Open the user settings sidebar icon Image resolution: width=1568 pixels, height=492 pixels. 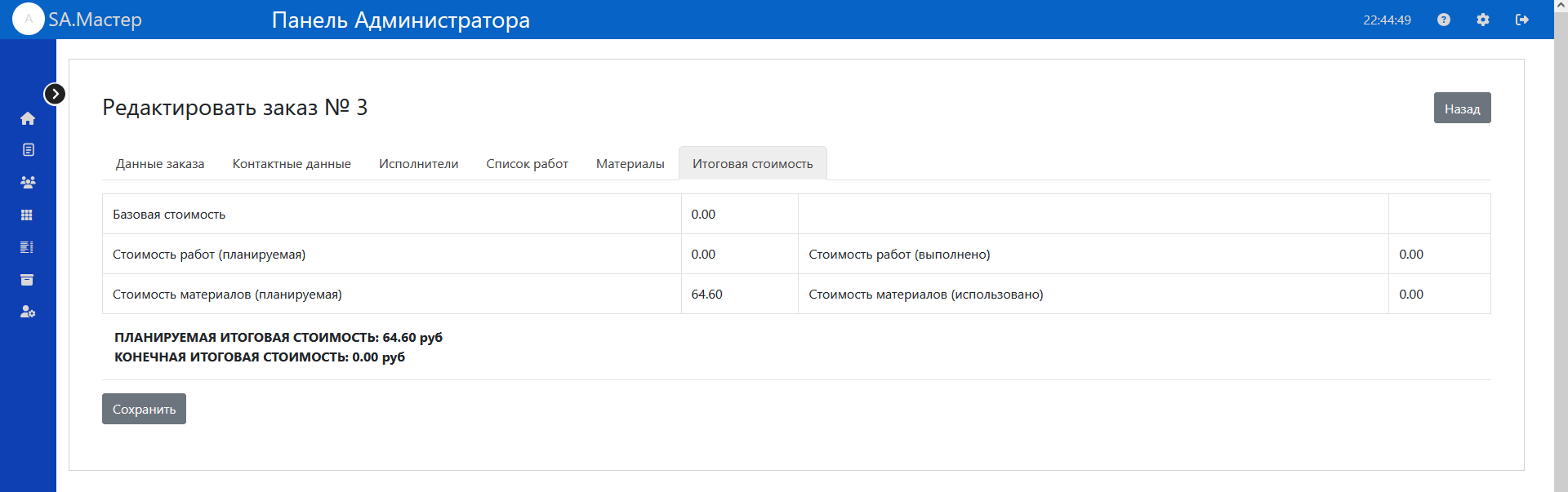(x=28, y=312)
